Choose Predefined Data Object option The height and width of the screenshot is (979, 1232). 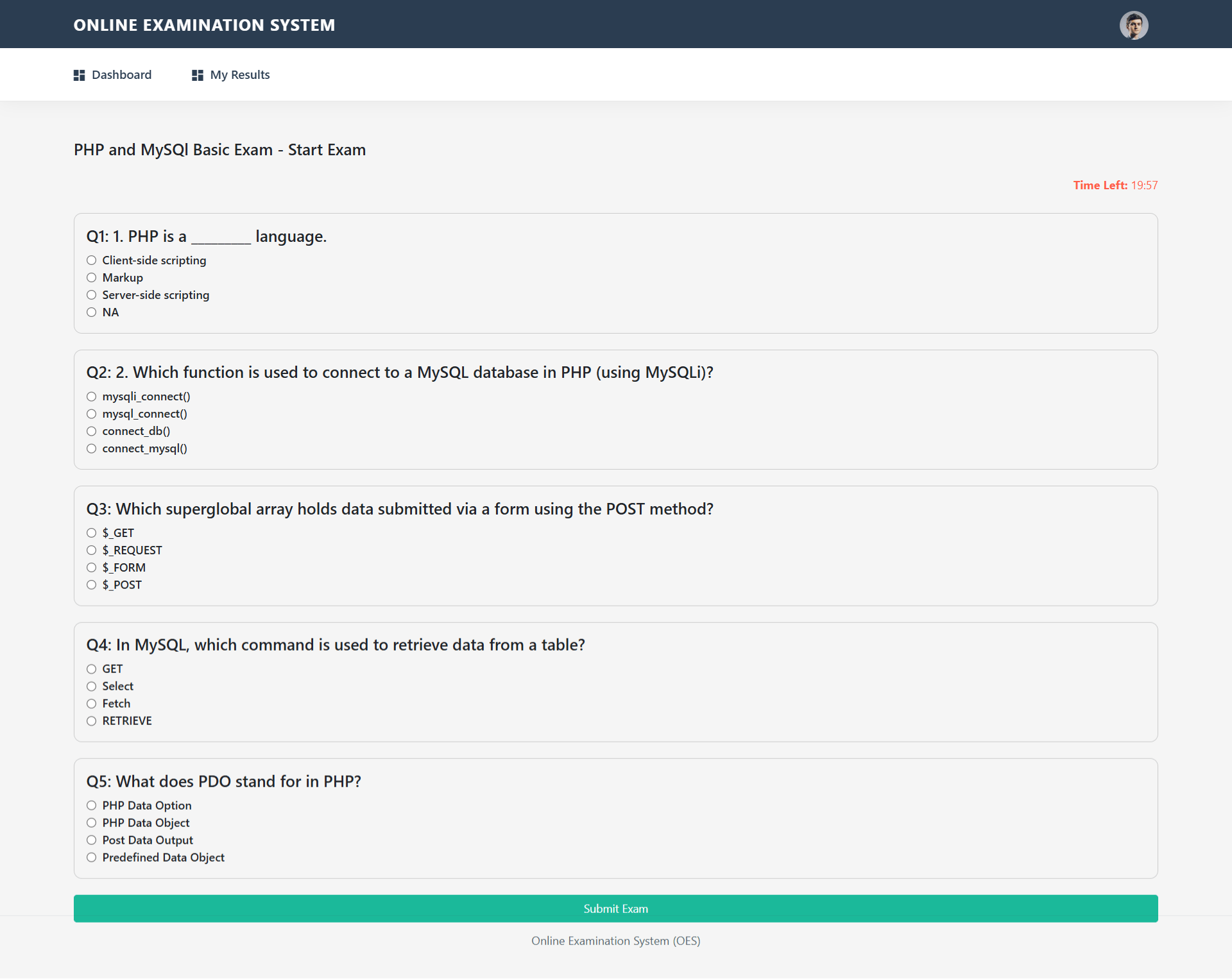click(92, 858)
